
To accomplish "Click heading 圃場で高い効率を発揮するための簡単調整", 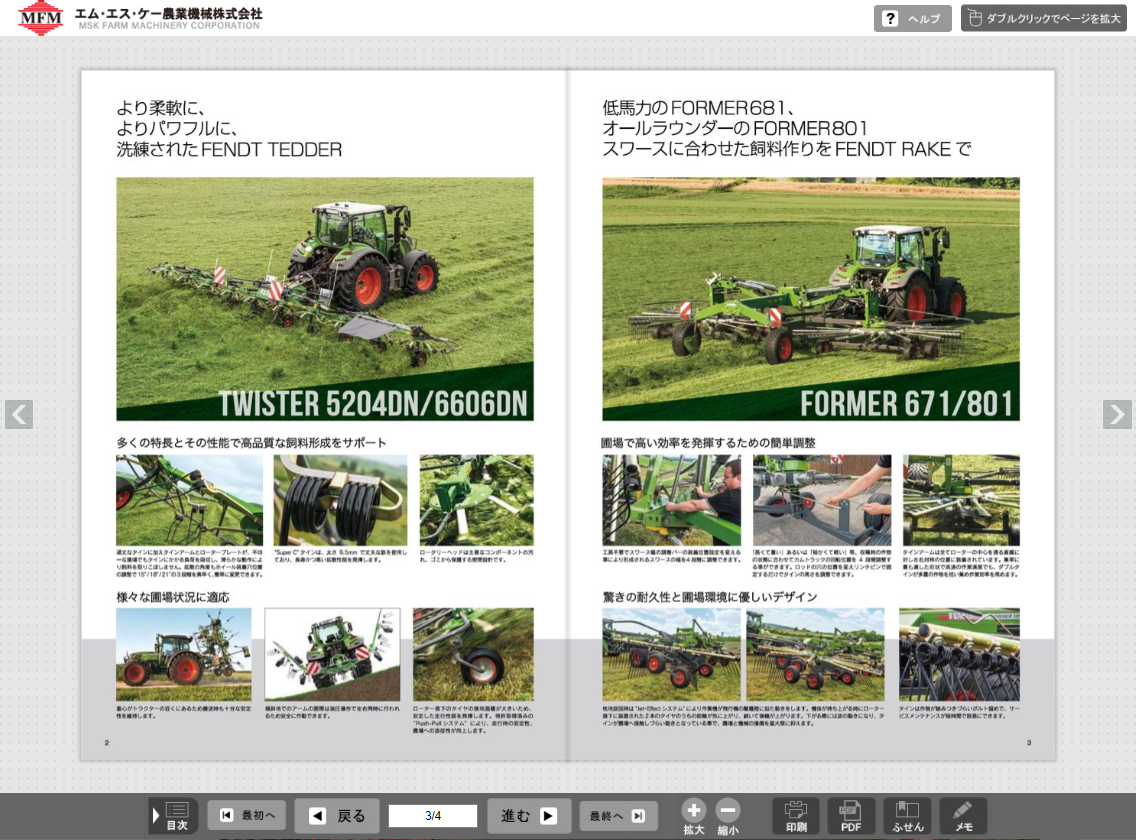I will click(x=709, y=442).
